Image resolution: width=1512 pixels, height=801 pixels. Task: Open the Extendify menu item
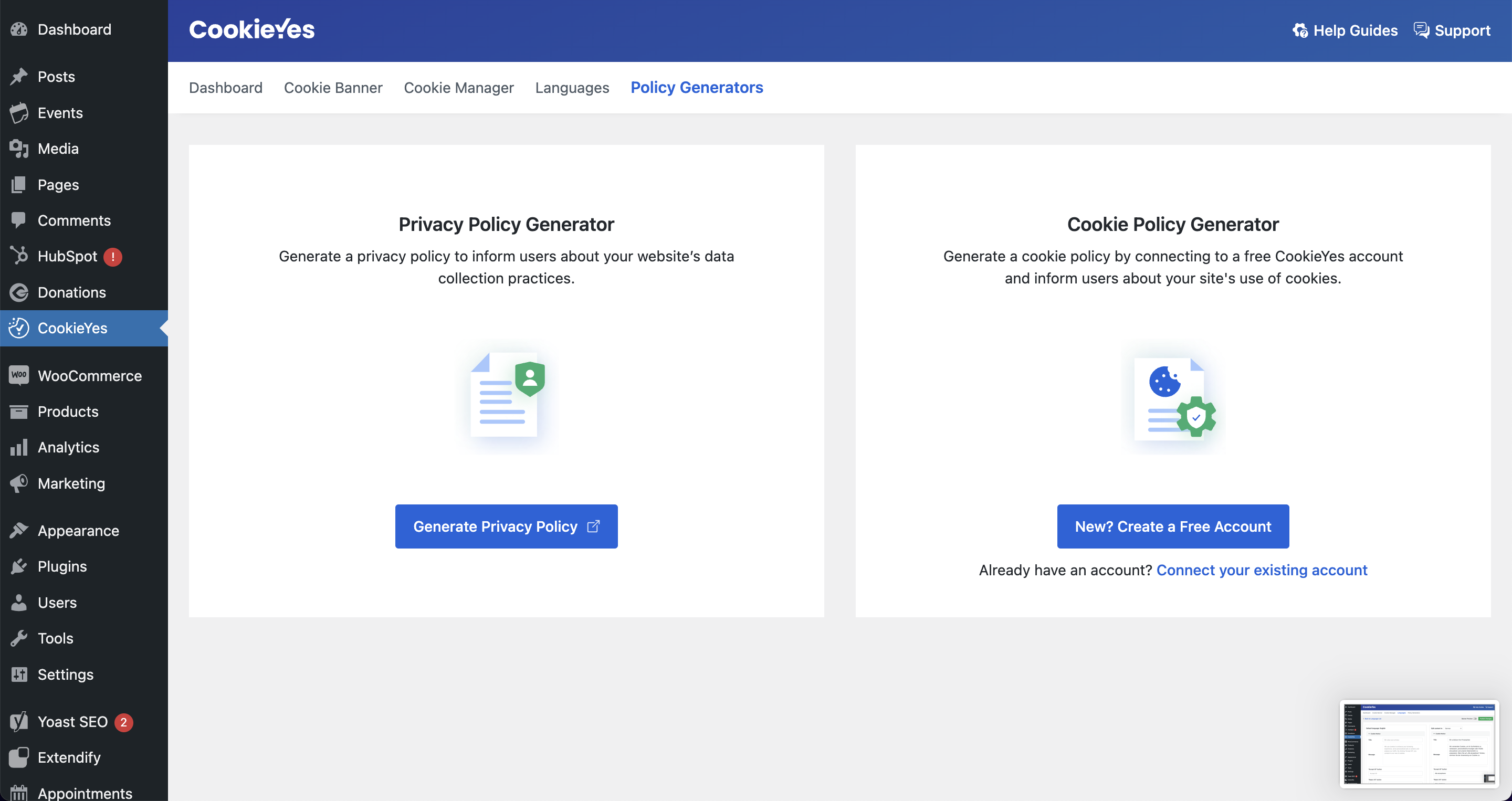pyautogui.click(x=84, y=757)
